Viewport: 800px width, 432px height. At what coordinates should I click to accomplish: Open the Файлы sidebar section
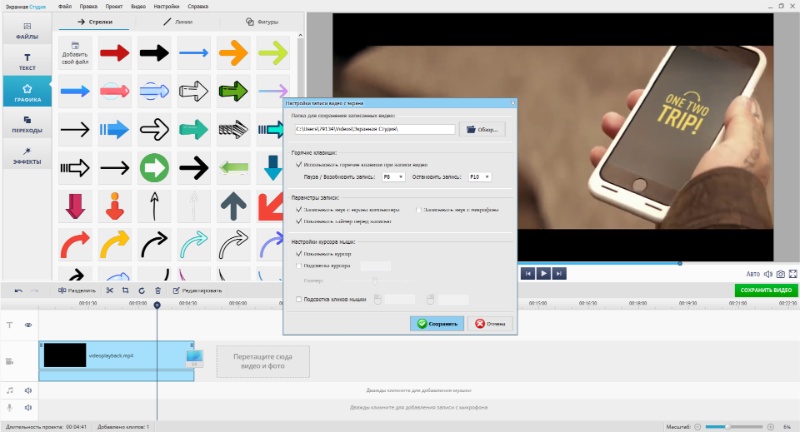27,30
